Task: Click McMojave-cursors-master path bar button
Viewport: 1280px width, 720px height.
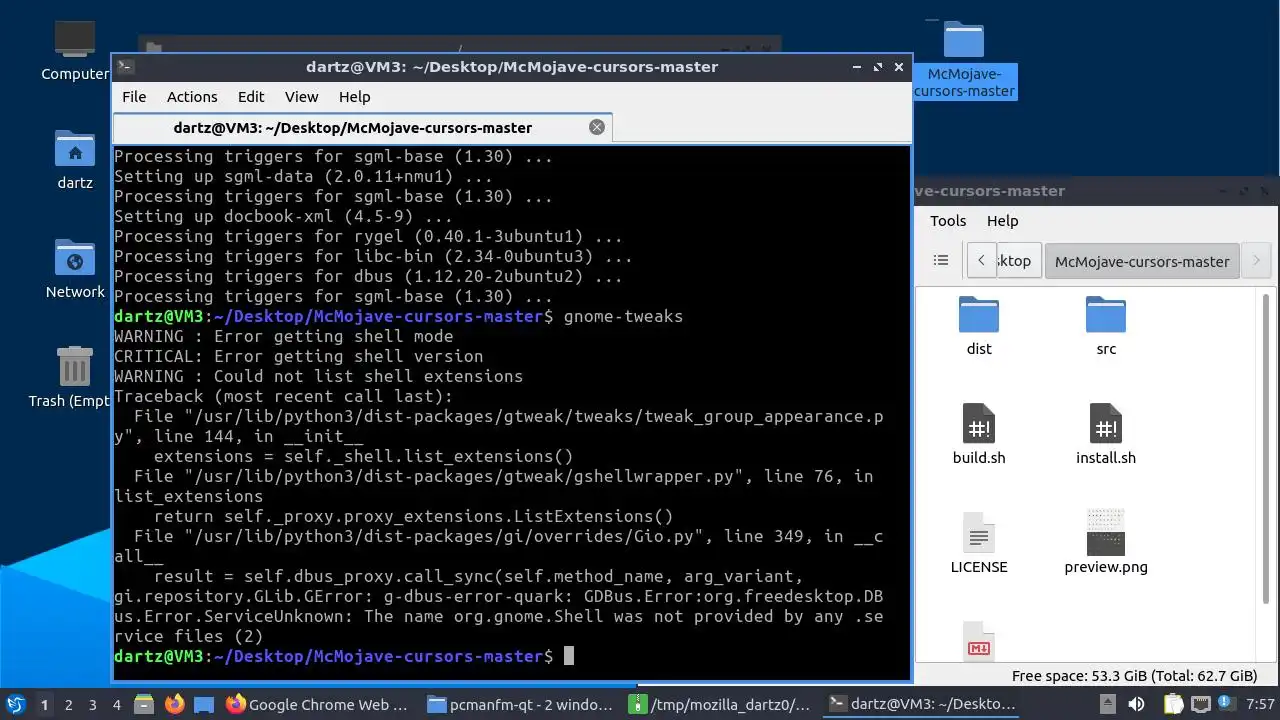Action: pyautogui.click(x=1142, y=261)
